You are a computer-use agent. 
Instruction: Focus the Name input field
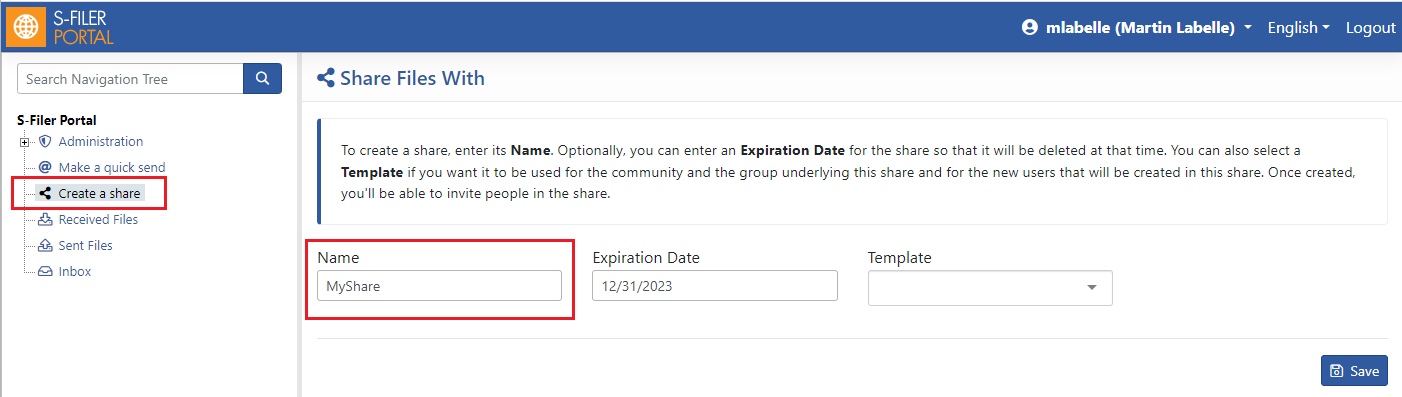pos(439,286)
